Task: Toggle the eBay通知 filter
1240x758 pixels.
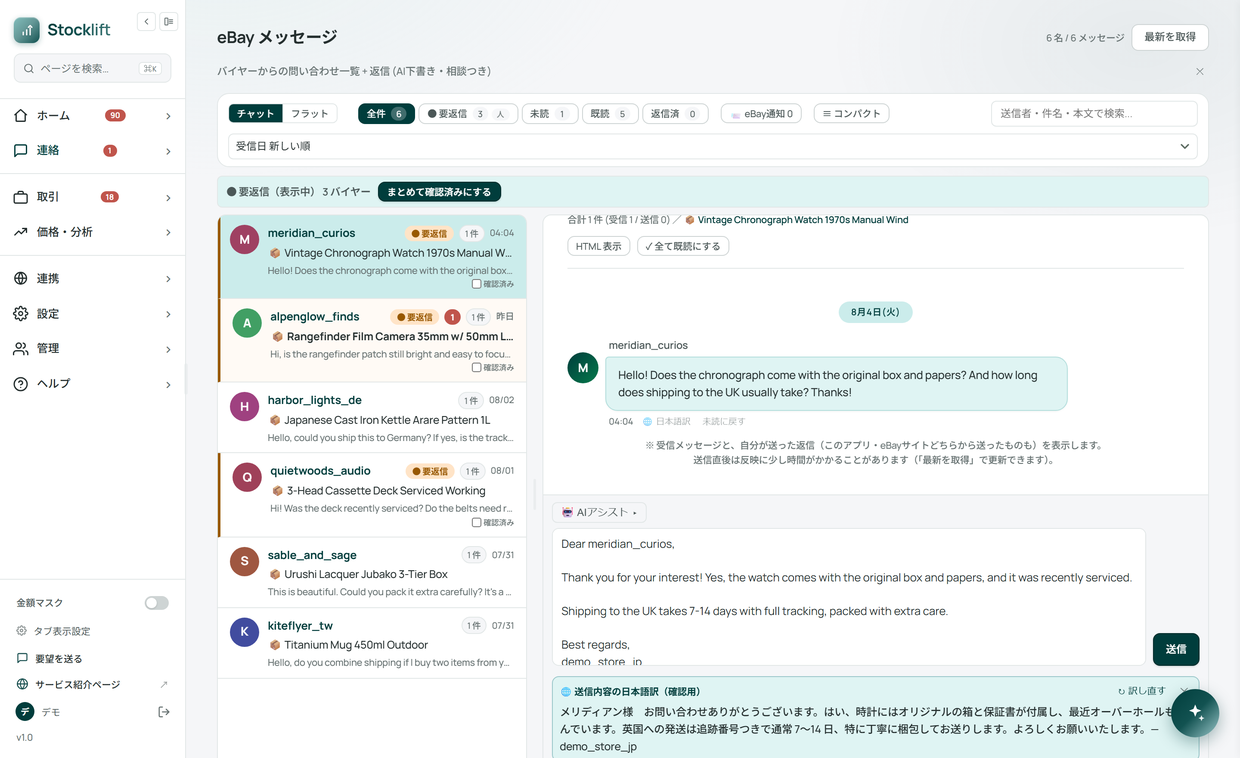Action: pyautogui.click(x=761, y=114)
